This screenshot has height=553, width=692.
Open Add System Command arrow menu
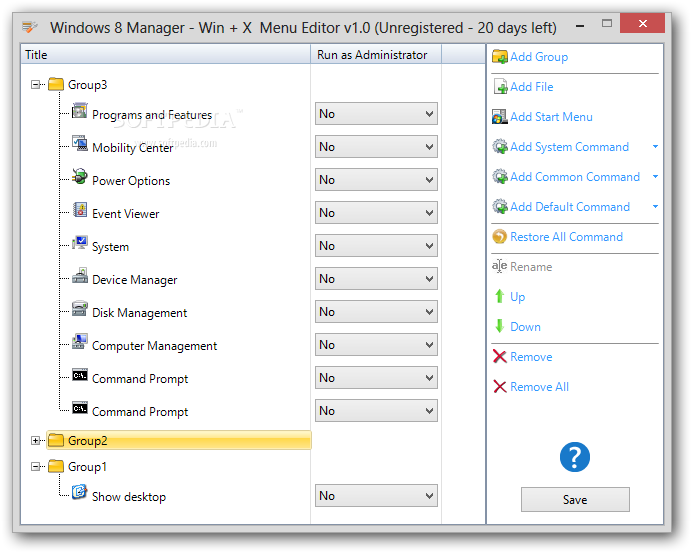pyautogui.click(x=655, y=147)
